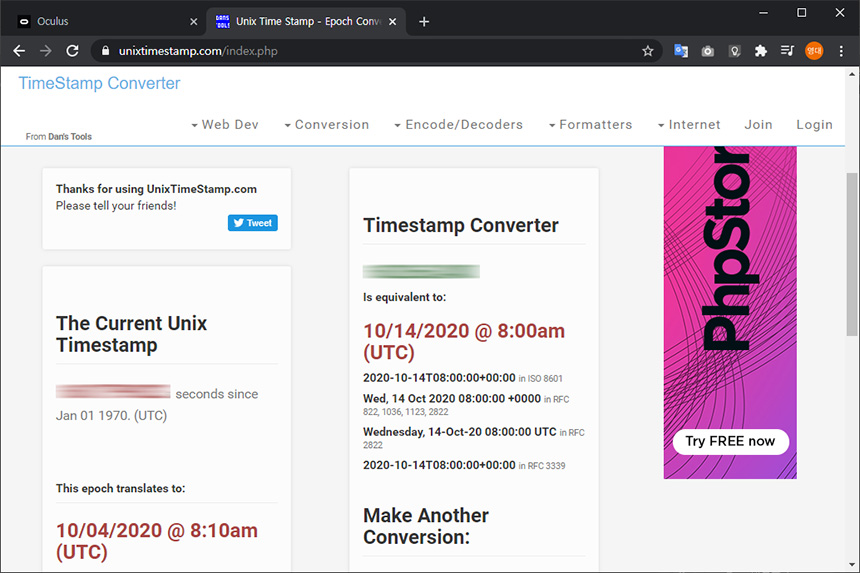Open the Google Translate extension icon
This screenshot has height=573, width=860.
[681, 51]
